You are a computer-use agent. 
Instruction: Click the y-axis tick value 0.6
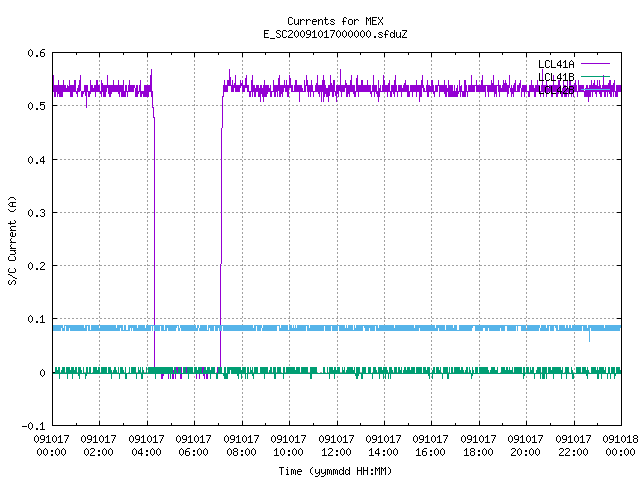[x=36, y=53]
